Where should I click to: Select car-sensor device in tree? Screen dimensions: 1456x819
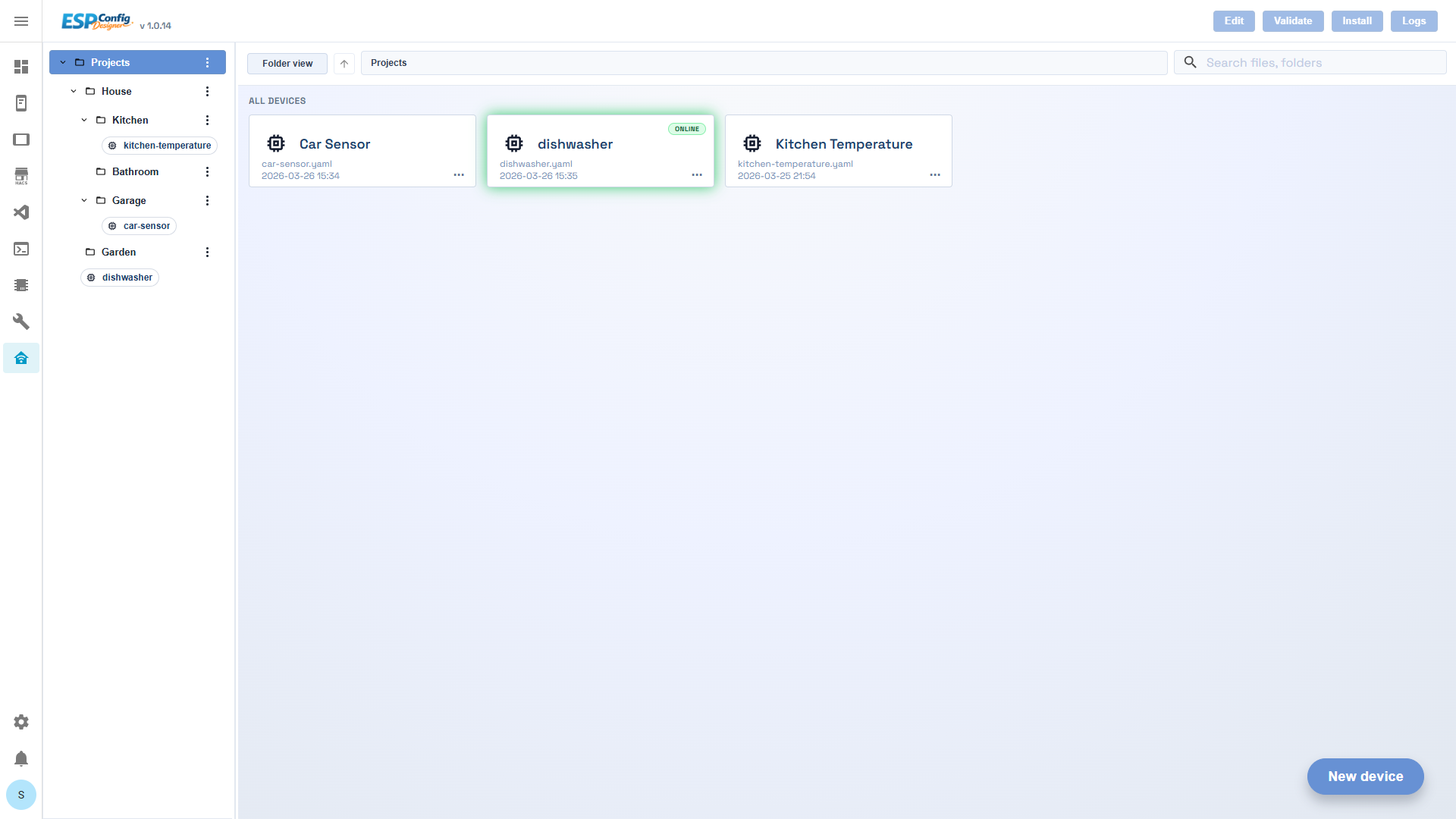click(139, 226)
